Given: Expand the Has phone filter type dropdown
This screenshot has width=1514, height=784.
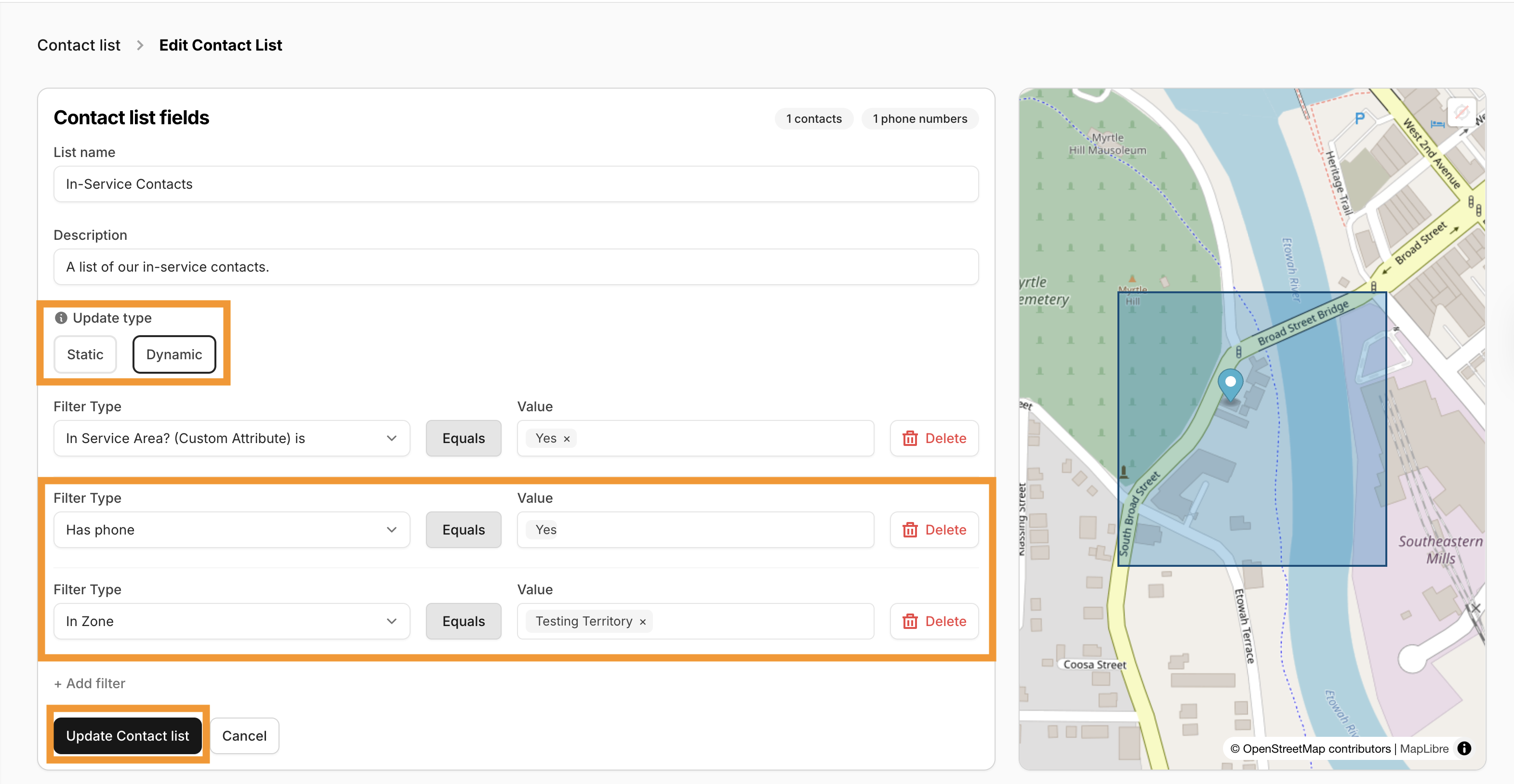Looking at the screenshot, I should 232,530.
